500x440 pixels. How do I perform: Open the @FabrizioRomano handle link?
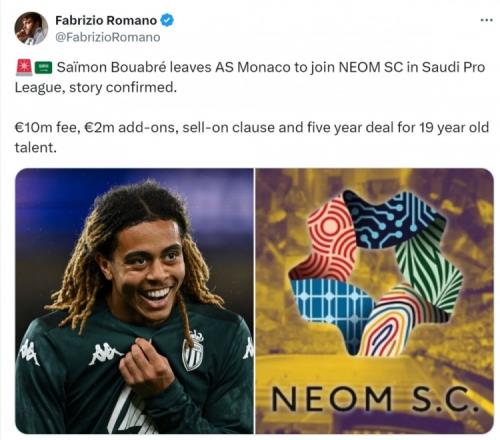click(x=107, y=37)
